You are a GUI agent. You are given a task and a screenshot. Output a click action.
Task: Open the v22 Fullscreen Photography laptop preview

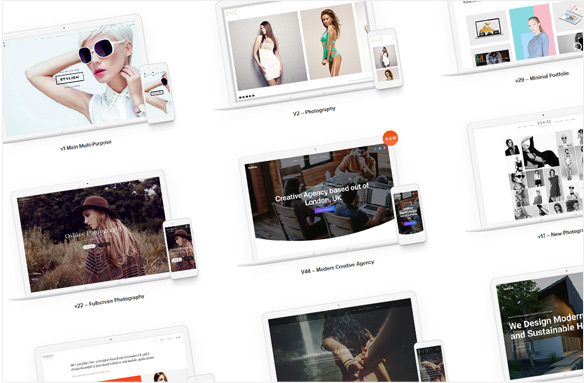[x=91, y=234]
